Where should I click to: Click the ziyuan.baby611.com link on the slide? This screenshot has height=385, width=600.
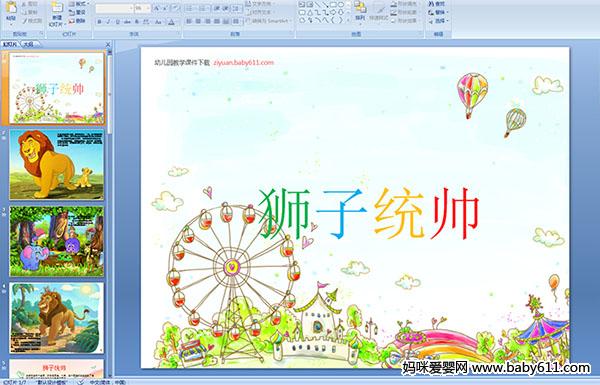point(243,63)
